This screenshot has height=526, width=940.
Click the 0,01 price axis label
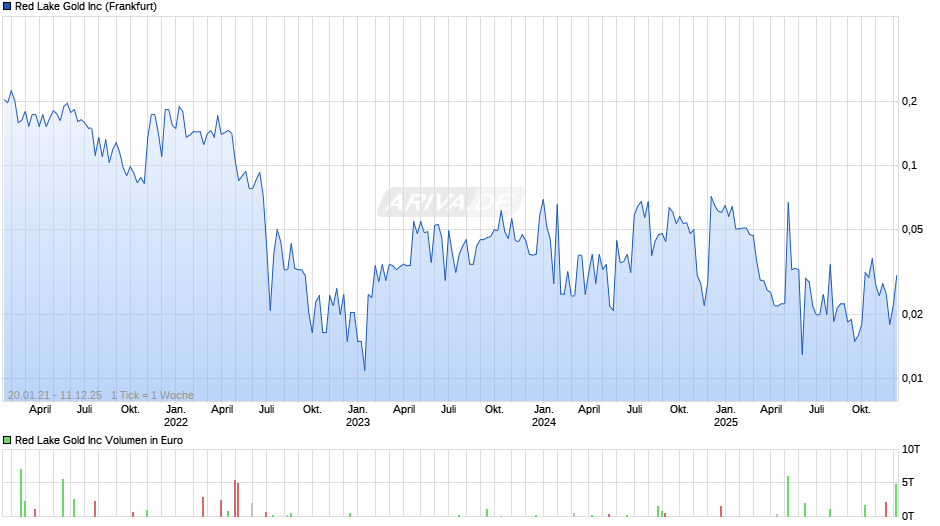(912, 378)
